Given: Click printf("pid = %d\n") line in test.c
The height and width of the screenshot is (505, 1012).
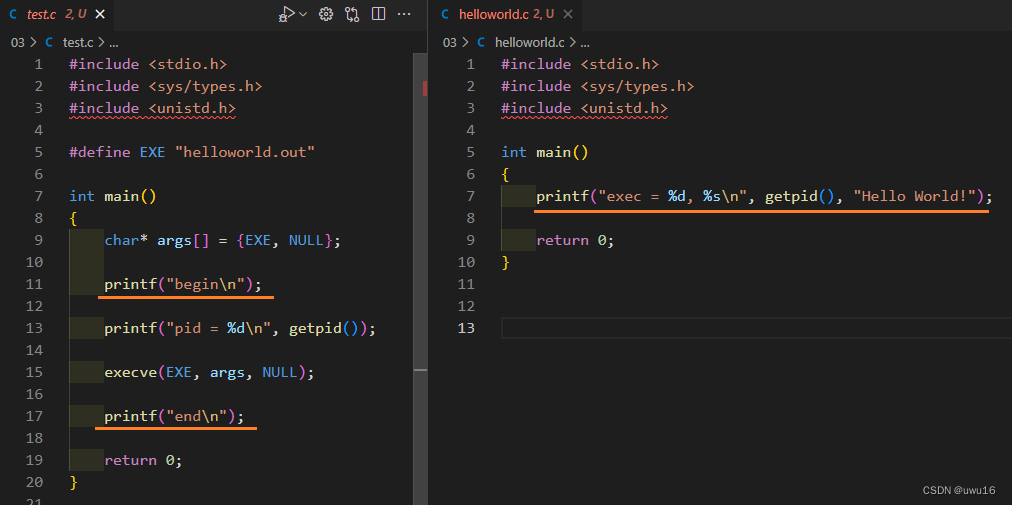Looking at the screenshot, I should (240, 328).
